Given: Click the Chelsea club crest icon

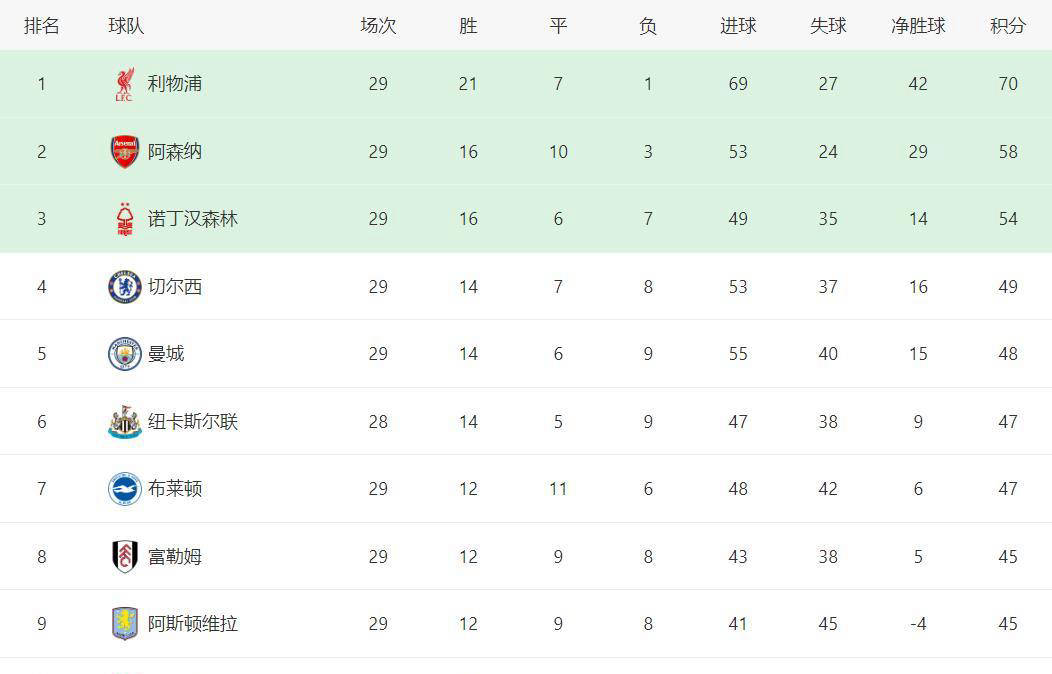Looking at the screenshot, I should (124, 287).
